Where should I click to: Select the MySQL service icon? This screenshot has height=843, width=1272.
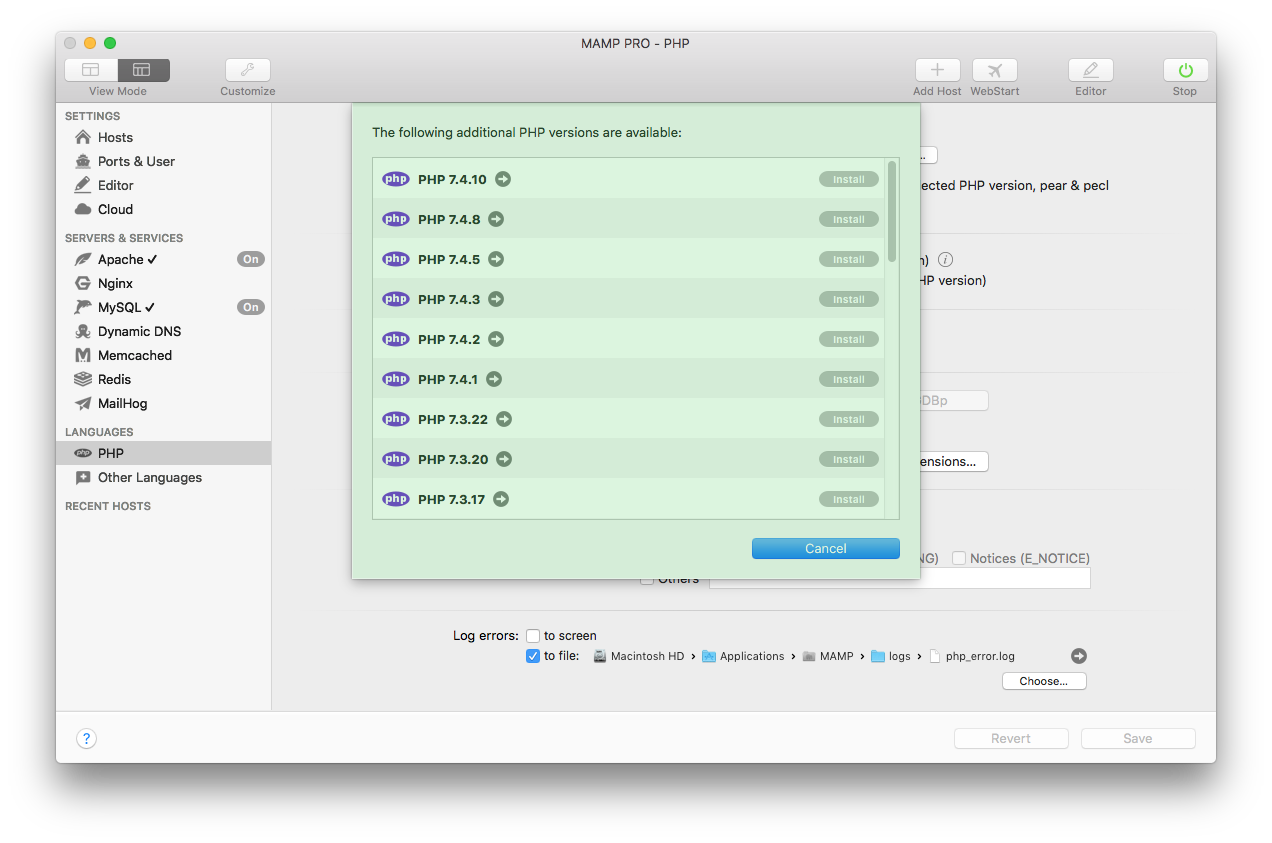[83, 307]
